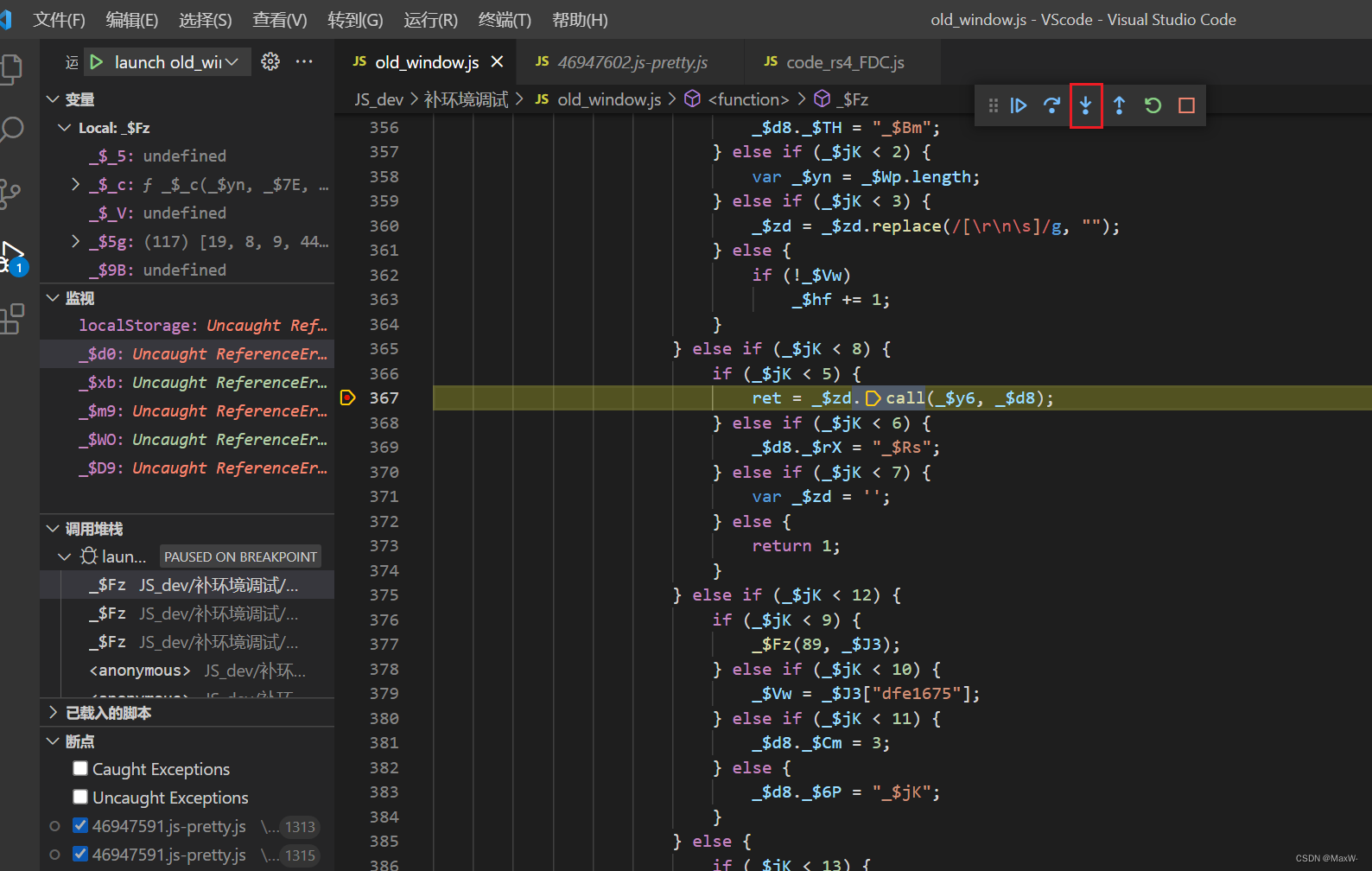Select the _$d0 watch expression

coord(187,354)
